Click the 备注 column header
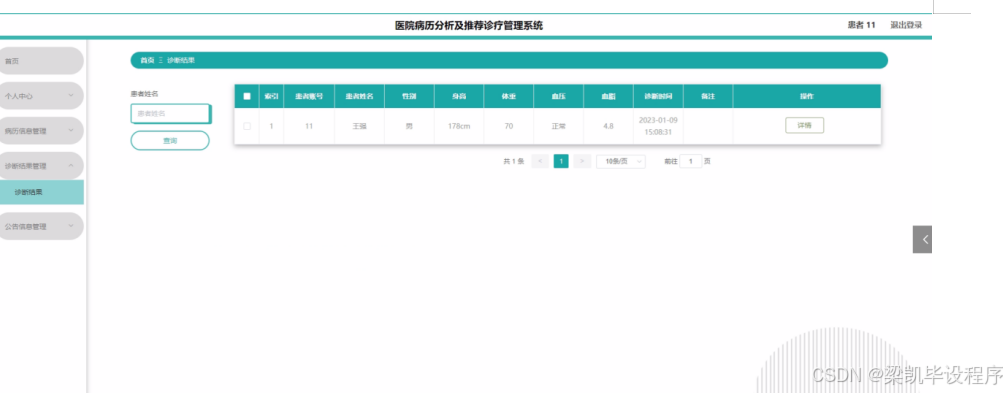The image size is (1007, 393). [x=708, y=96]
